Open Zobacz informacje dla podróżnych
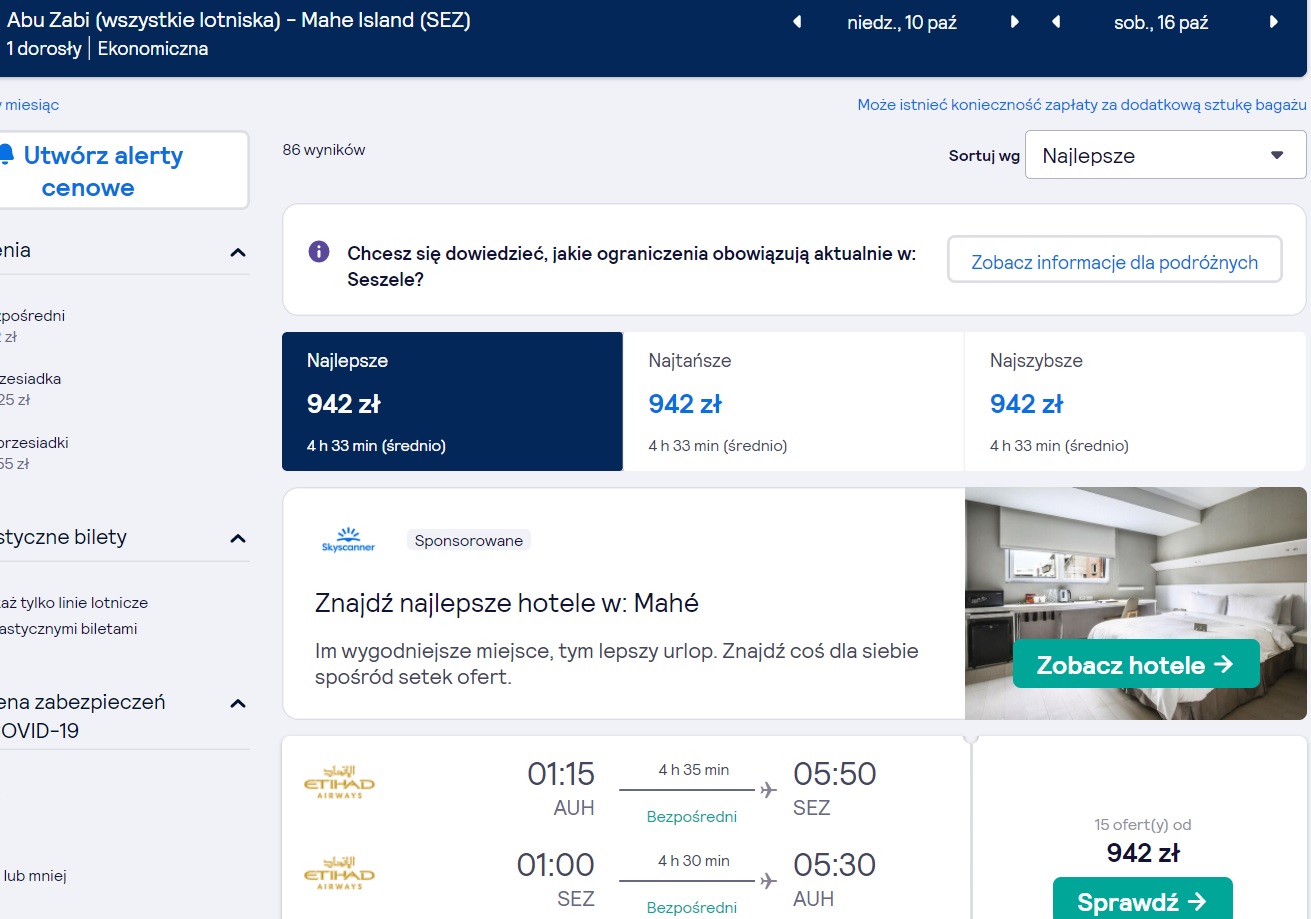The width and height of the screenshot is (1311, 919). click(1115, 260)
